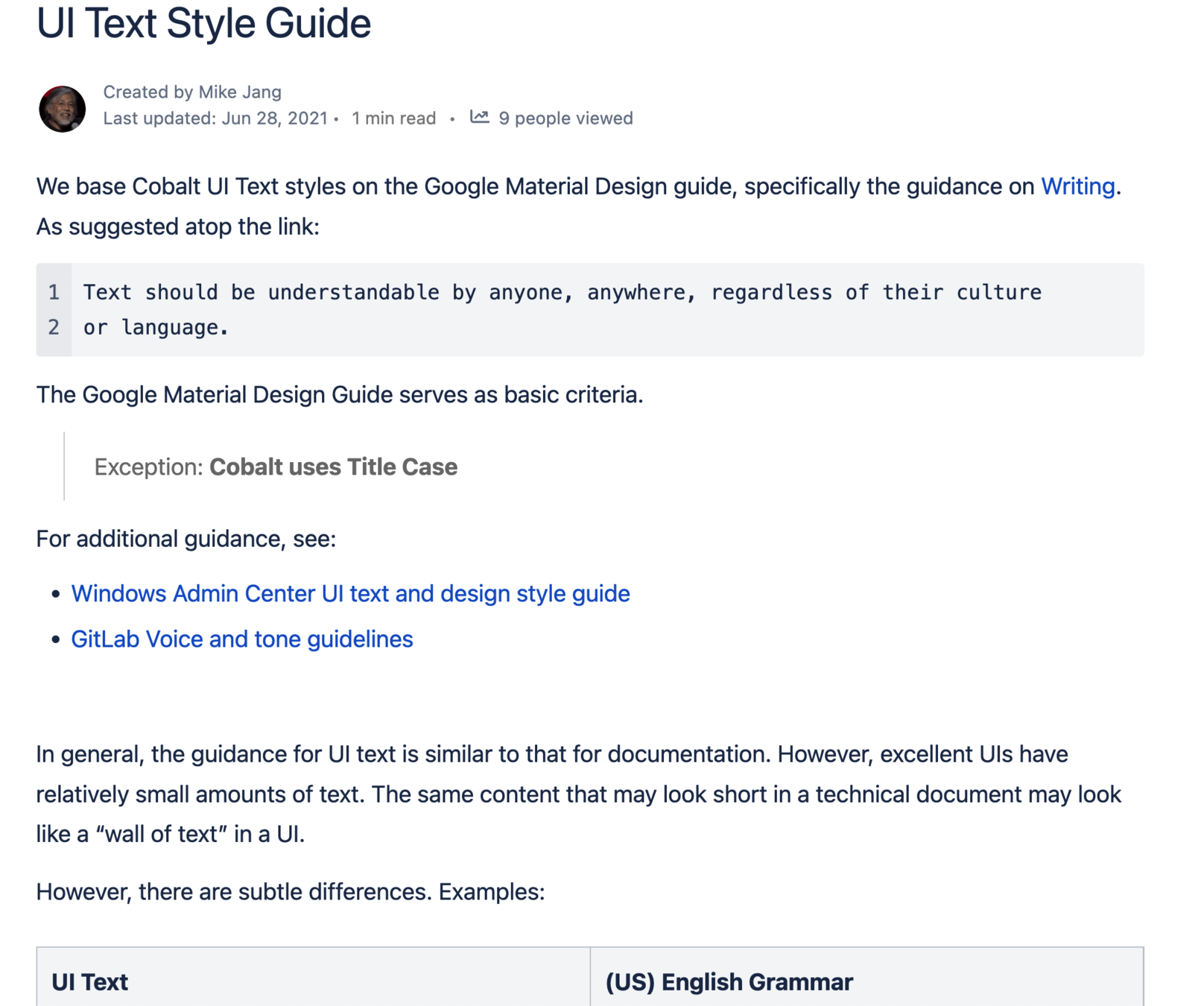The width and height of the screenshot is (1204, 1006).
Task: Click line number 1 in code block
Action: (54, 292)
